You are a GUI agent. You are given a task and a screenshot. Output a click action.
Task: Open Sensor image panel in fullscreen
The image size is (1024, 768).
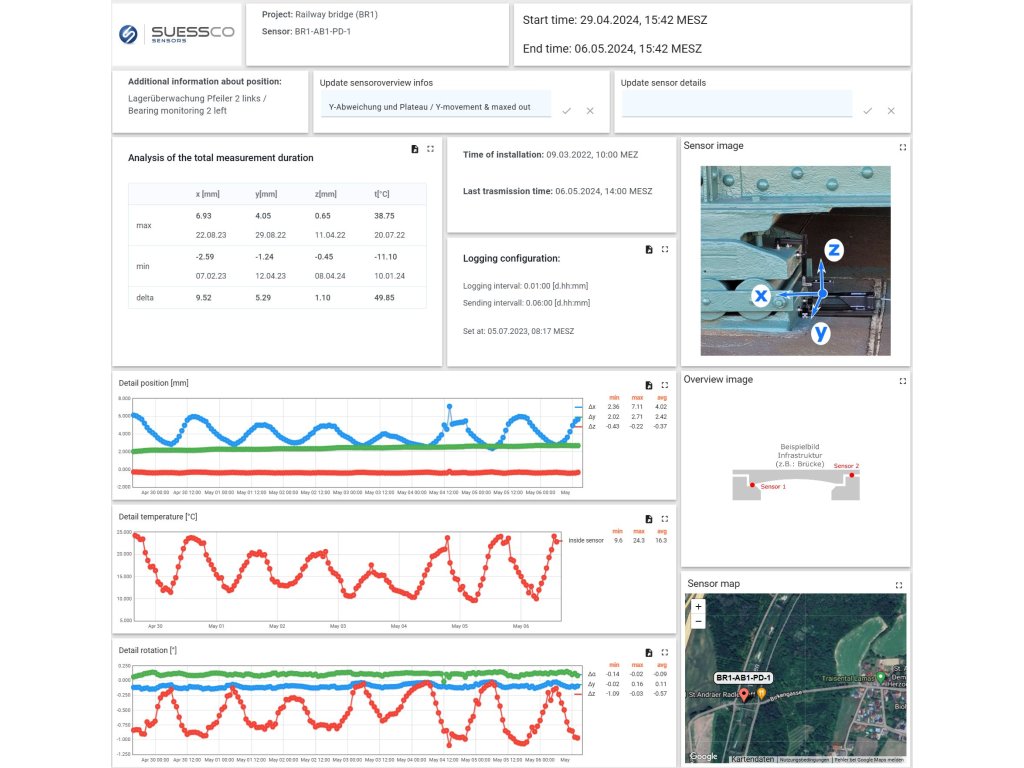[x=903, y=147]
